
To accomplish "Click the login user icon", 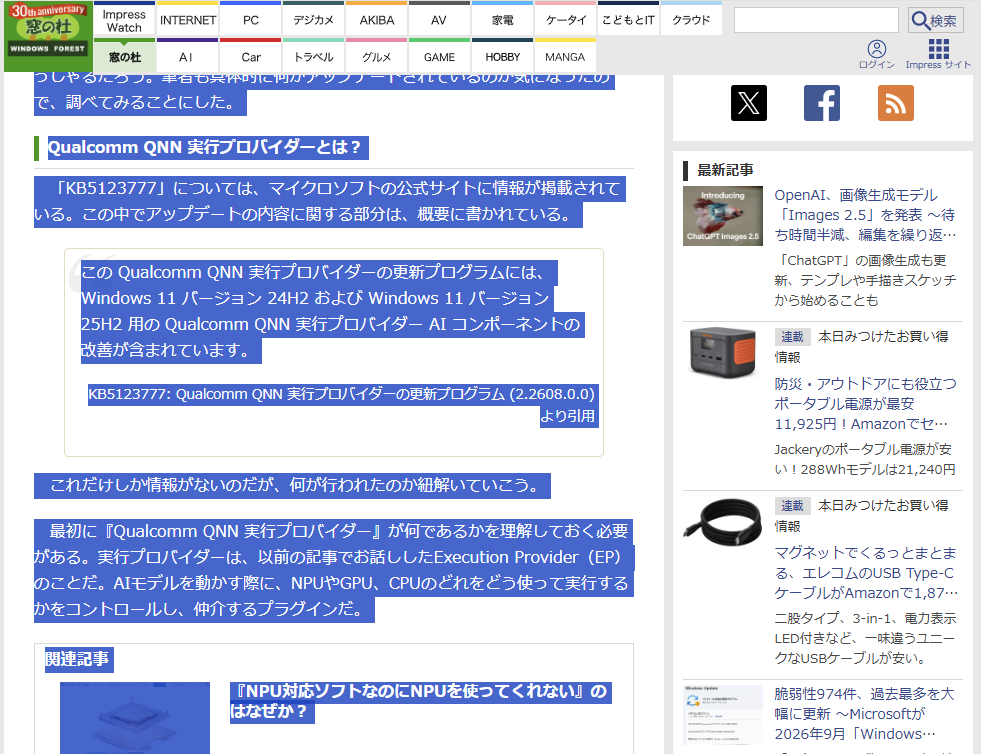I will [877, 49].
